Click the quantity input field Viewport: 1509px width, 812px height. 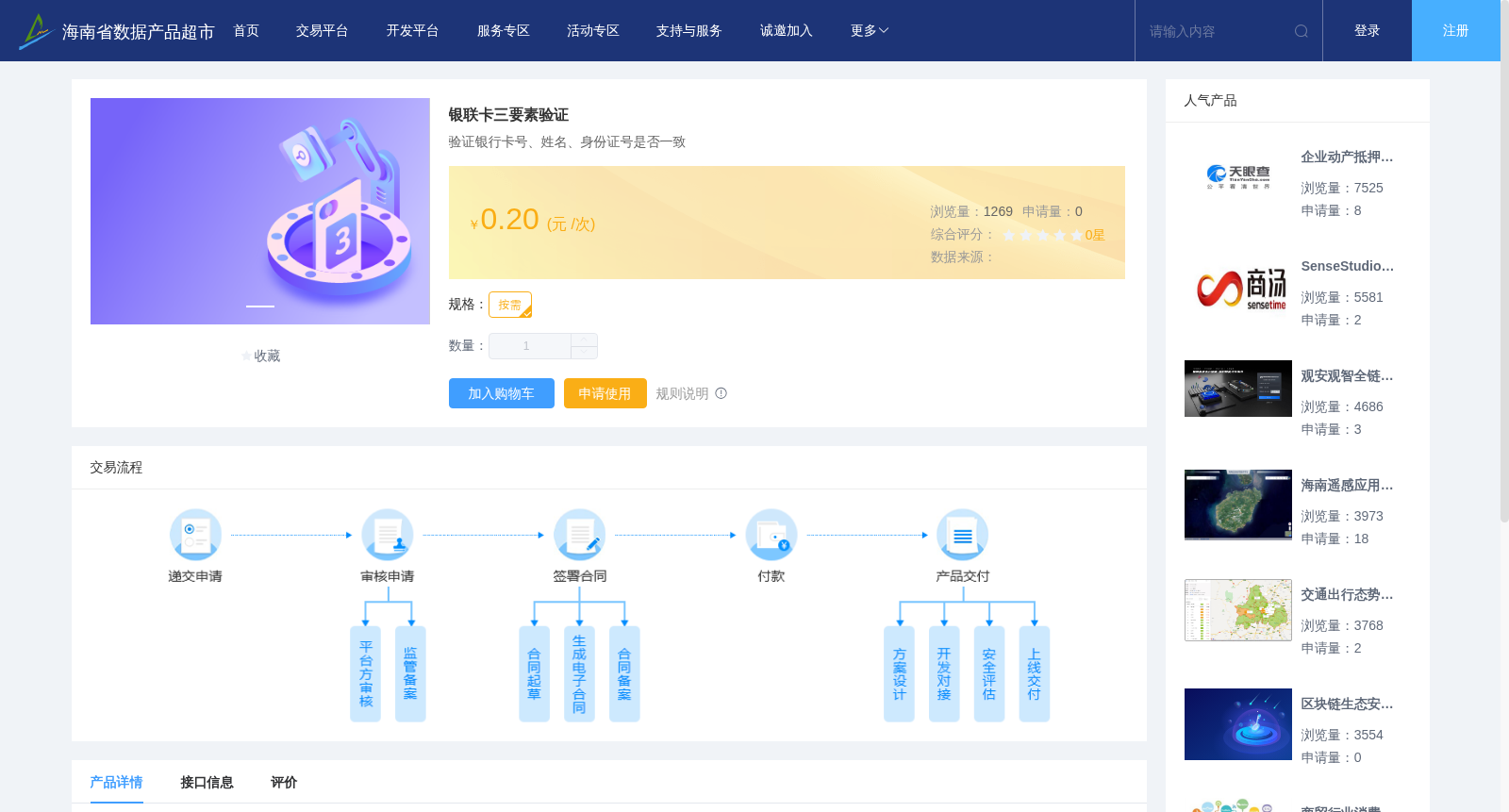pos(530,346)
